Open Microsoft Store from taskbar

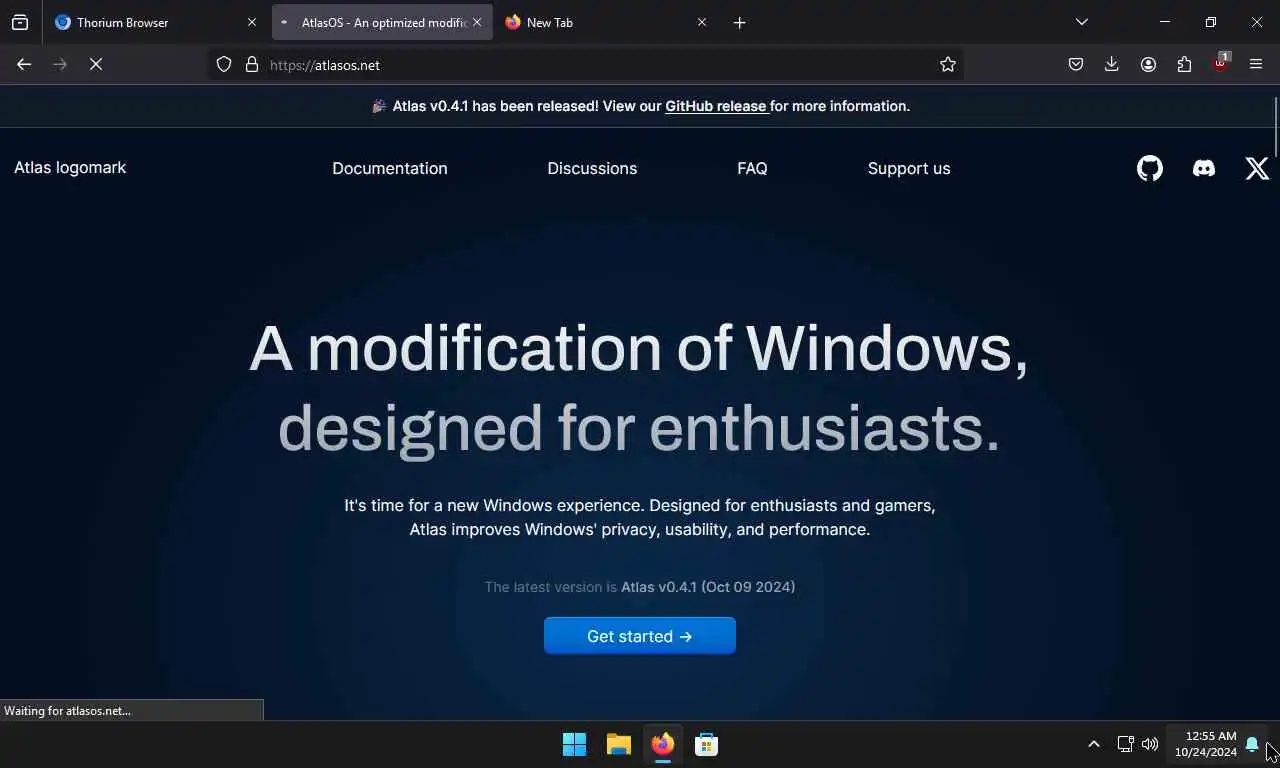pyautogui.click(x=706, y=744)
